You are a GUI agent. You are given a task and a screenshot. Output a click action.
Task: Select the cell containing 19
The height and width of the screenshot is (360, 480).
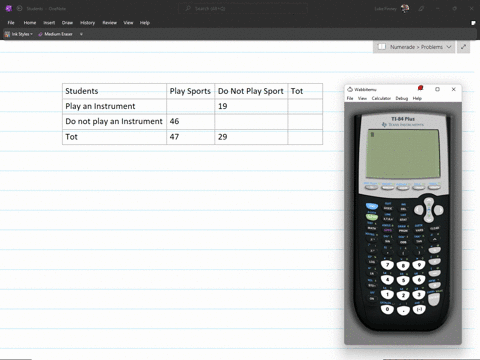(251, 106)
